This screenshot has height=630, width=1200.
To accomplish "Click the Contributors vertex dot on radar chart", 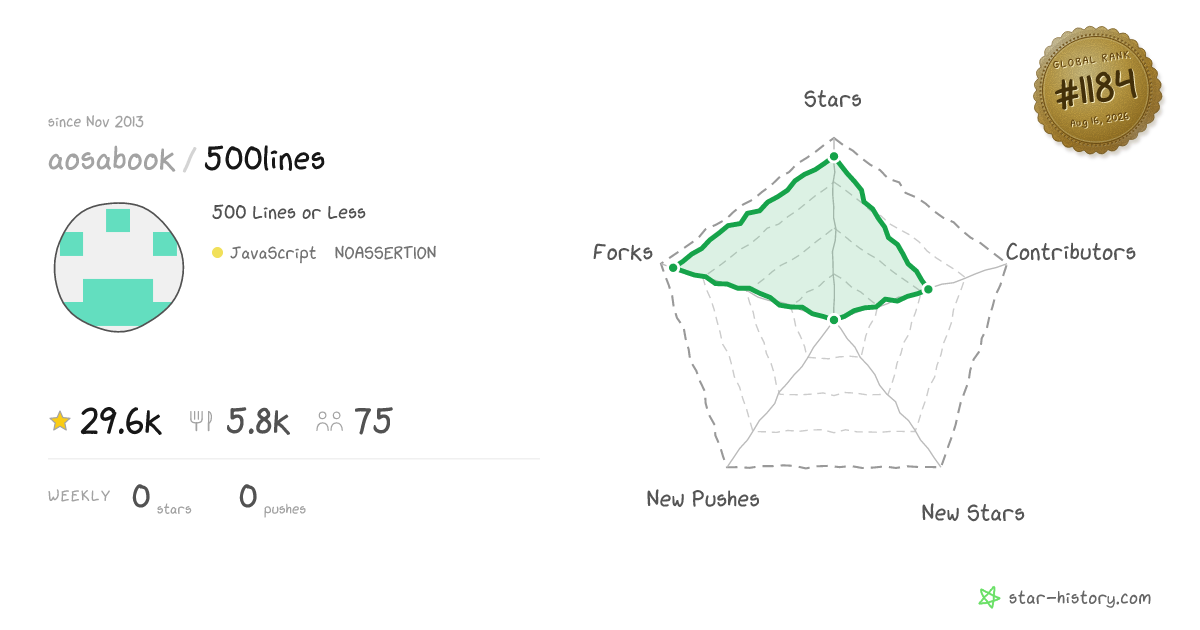I will (x=927, y=289).
